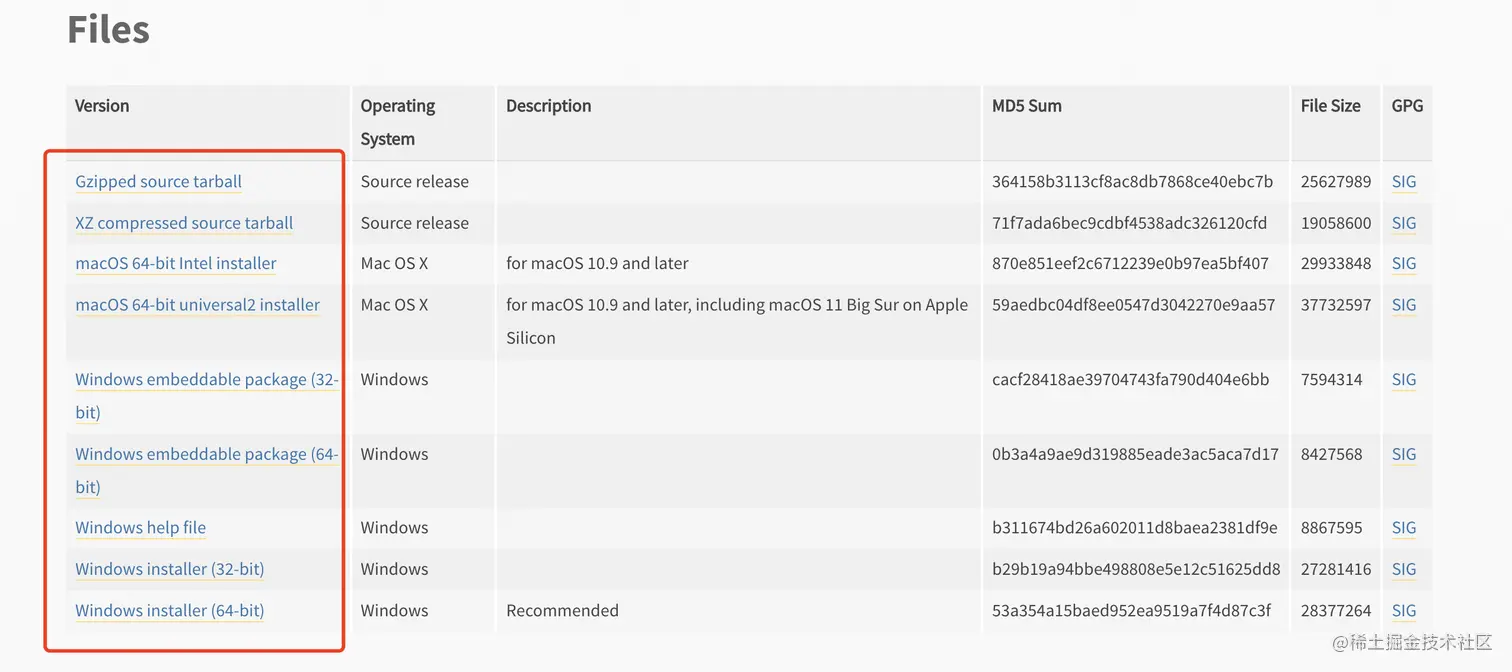Click the MD5 Sum column header

point(1026,106)
